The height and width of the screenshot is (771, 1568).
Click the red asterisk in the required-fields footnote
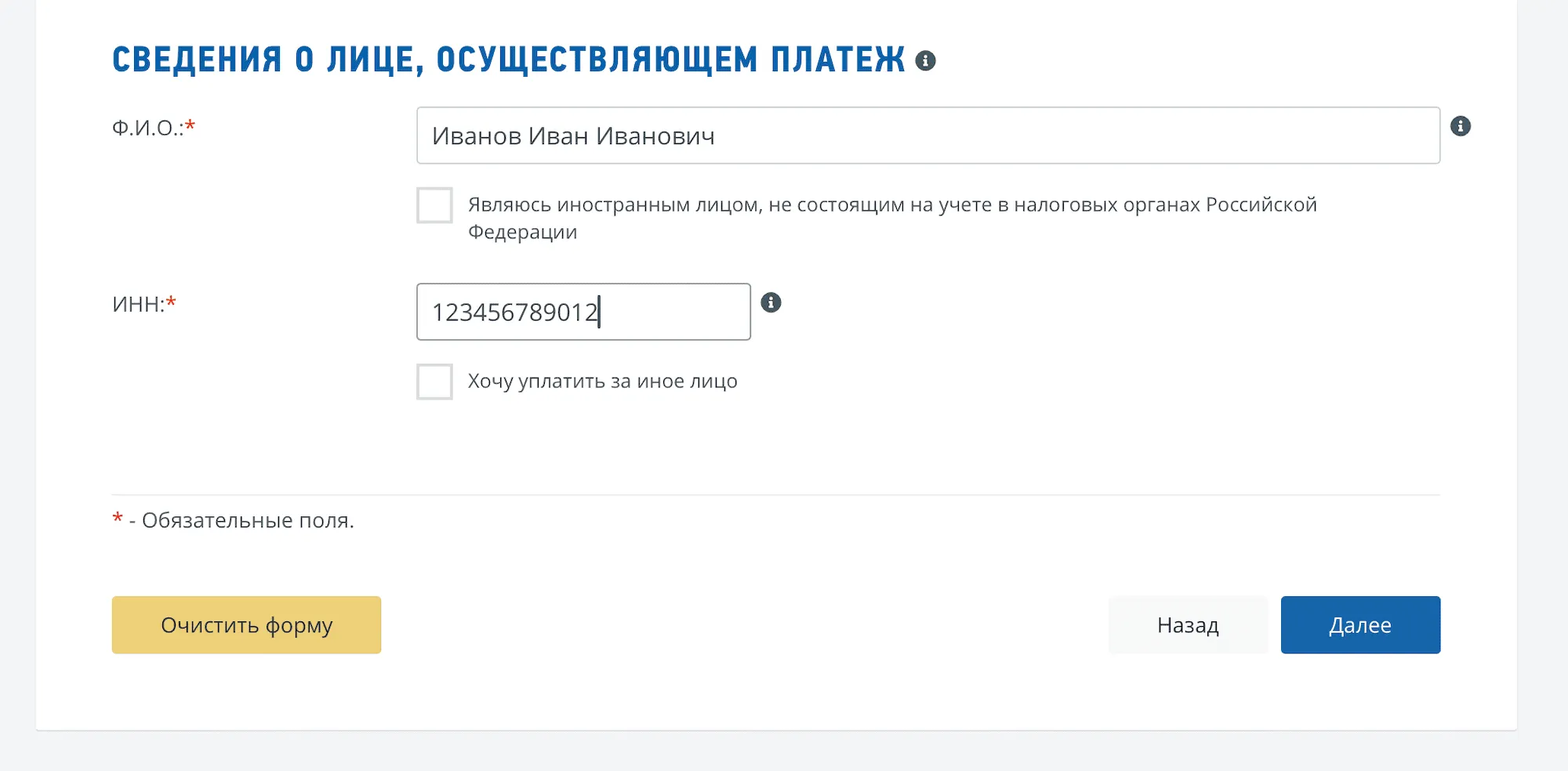[x=118, y=517]
